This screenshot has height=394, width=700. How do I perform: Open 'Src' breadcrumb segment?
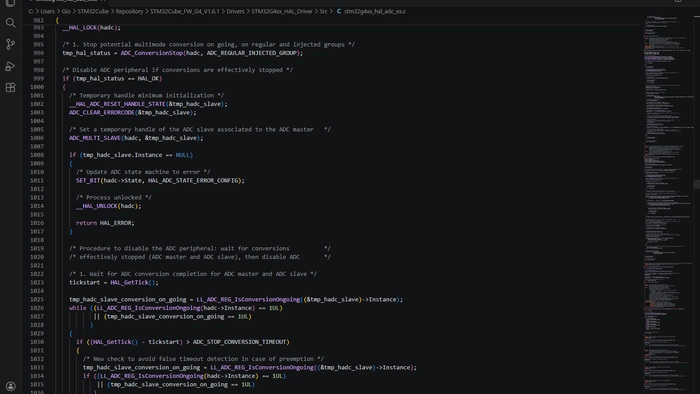tap(324, 12)
